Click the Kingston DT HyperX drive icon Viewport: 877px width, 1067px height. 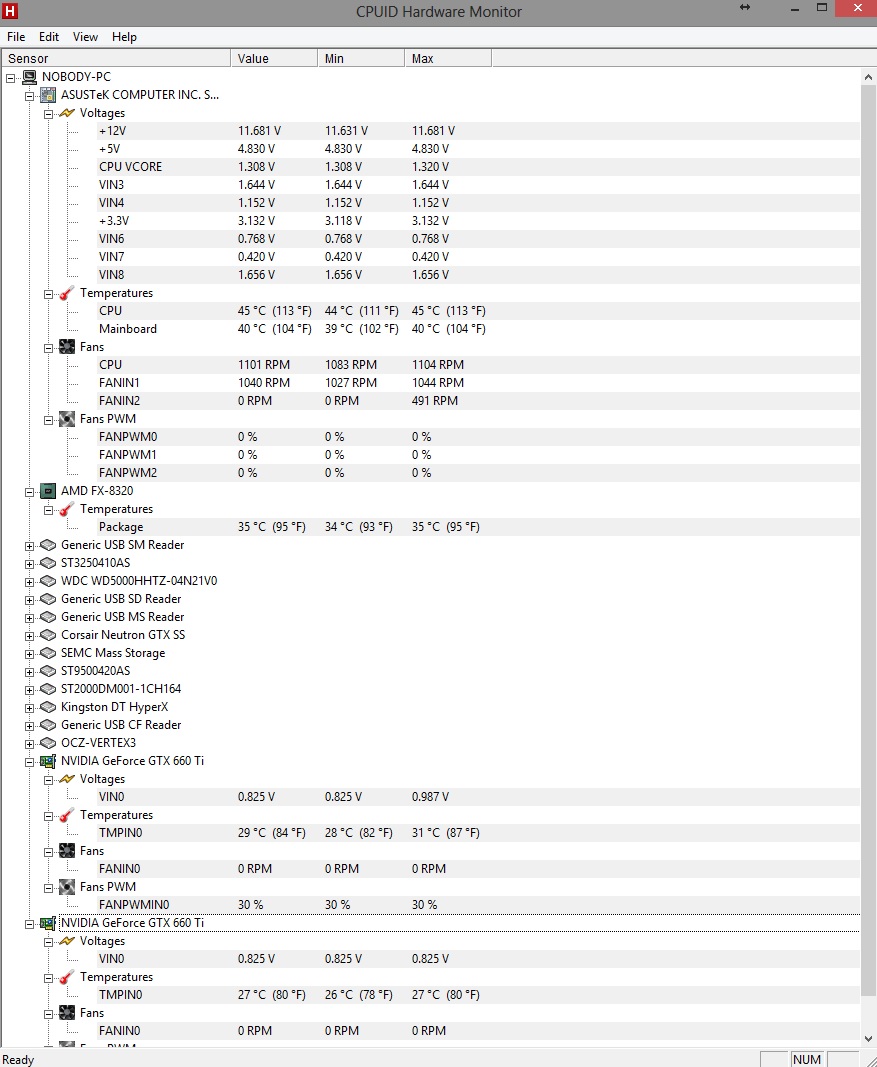48,706
